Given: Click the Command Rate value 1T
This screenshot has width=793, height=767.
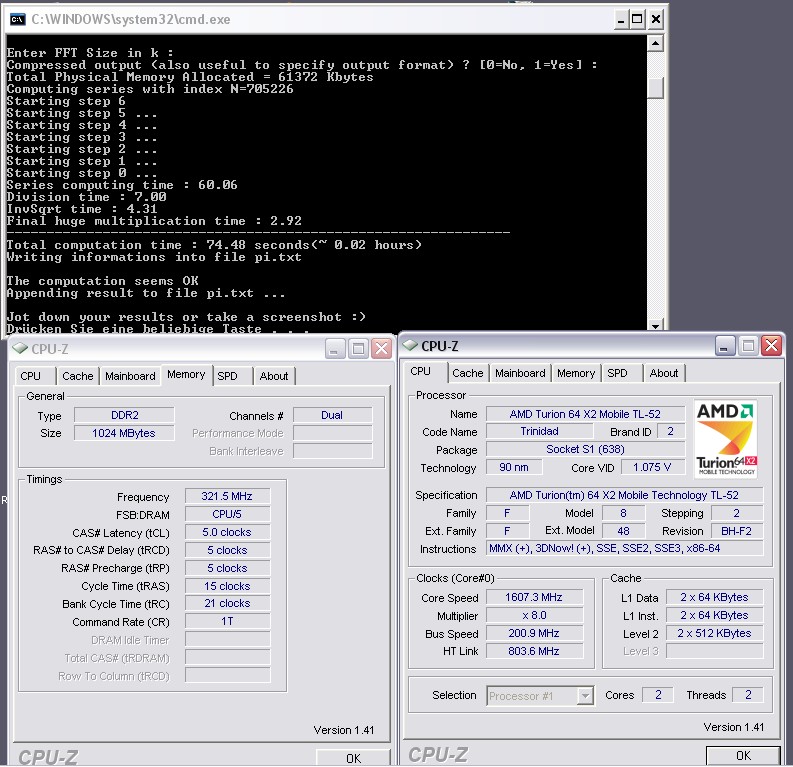Looking at the screenshot, I should point(228,621).
